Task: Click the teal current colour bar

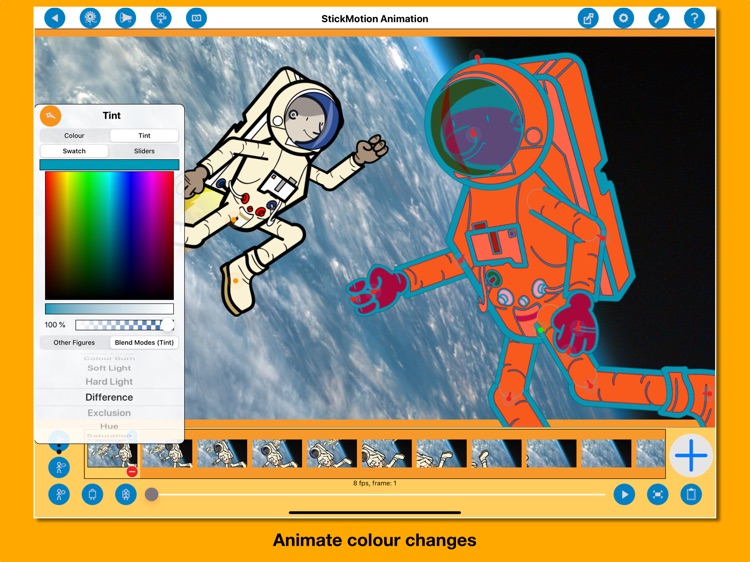Action: tap(109, 165)
